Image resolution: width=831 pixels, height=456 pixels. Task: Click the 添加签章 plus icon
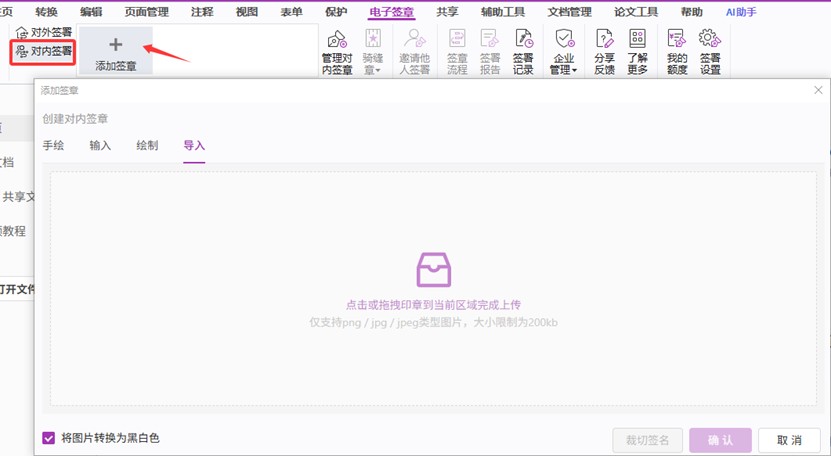(x=115, y=46)
